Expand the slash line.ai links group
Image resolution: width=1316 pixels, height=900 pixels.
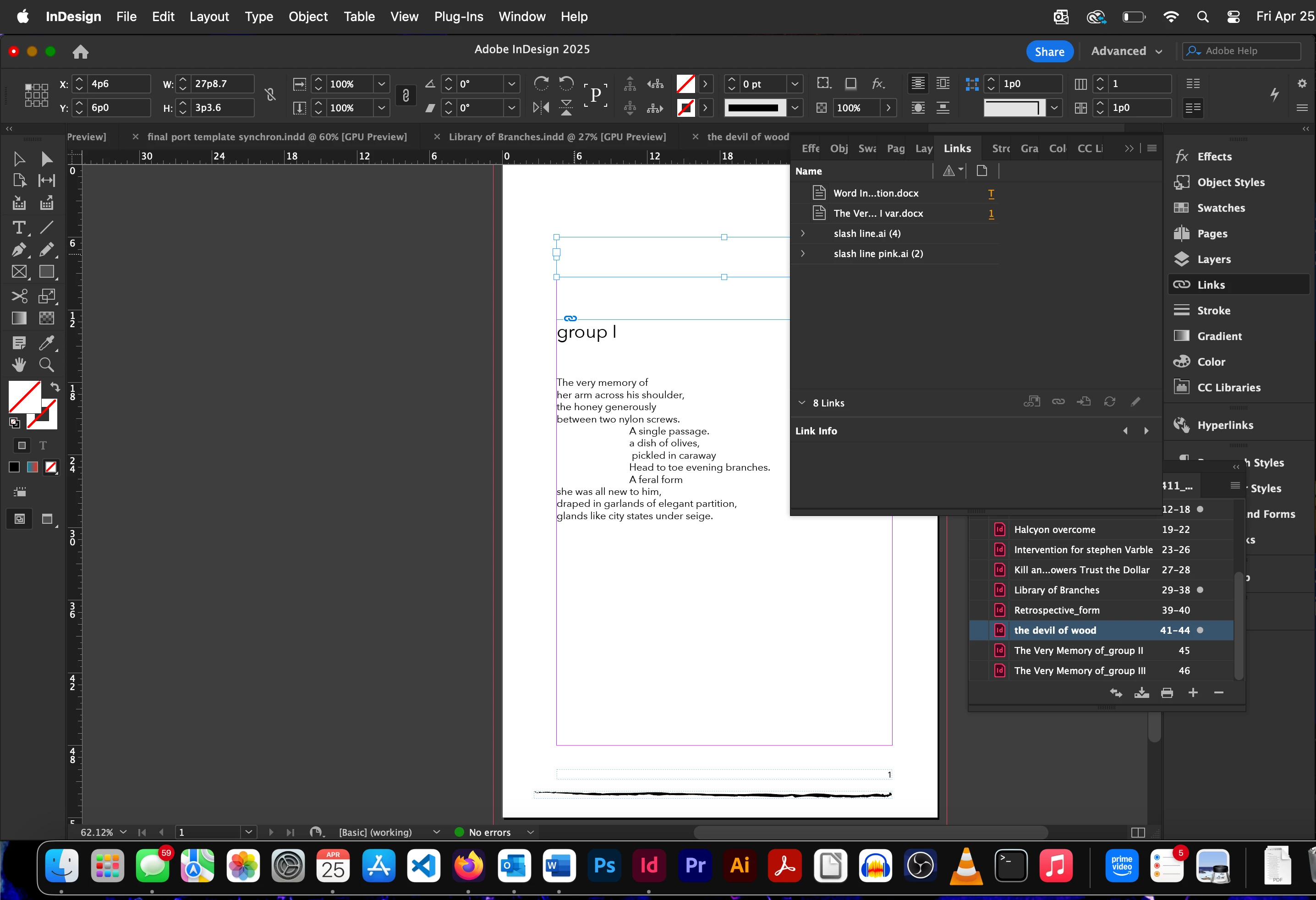[802, 233]
